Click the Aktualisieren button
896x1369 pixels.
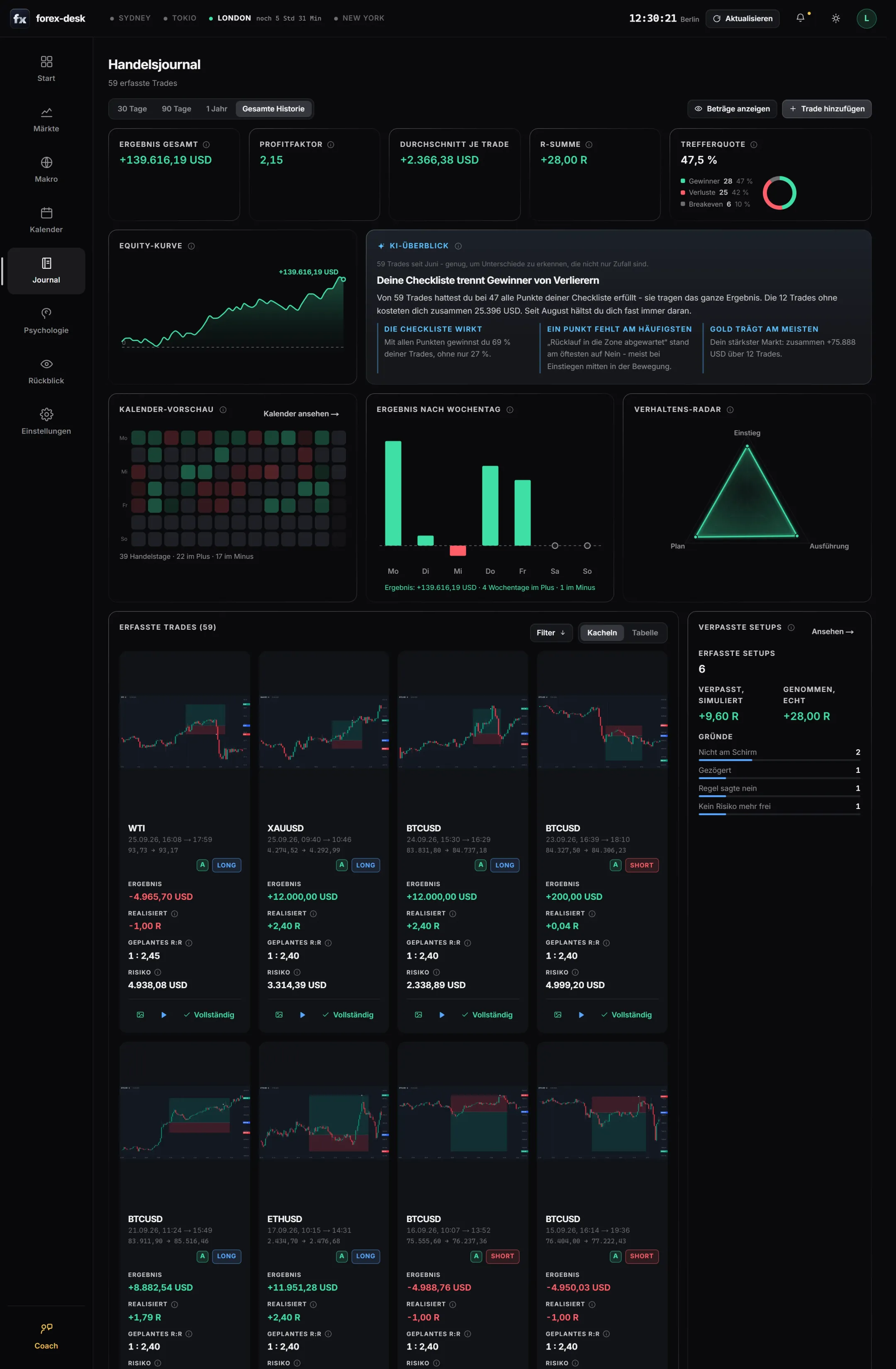[x=743, y=18]
